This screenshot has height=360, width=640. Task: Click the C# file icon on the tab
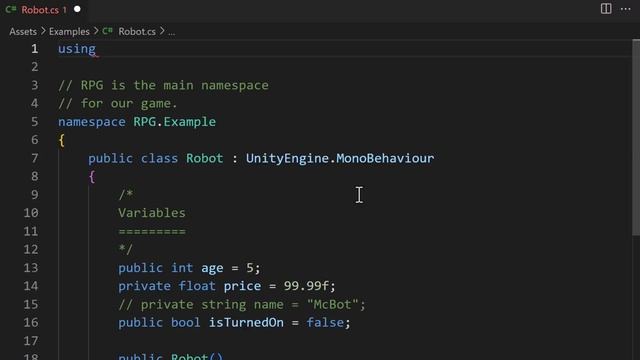[11, 9]
